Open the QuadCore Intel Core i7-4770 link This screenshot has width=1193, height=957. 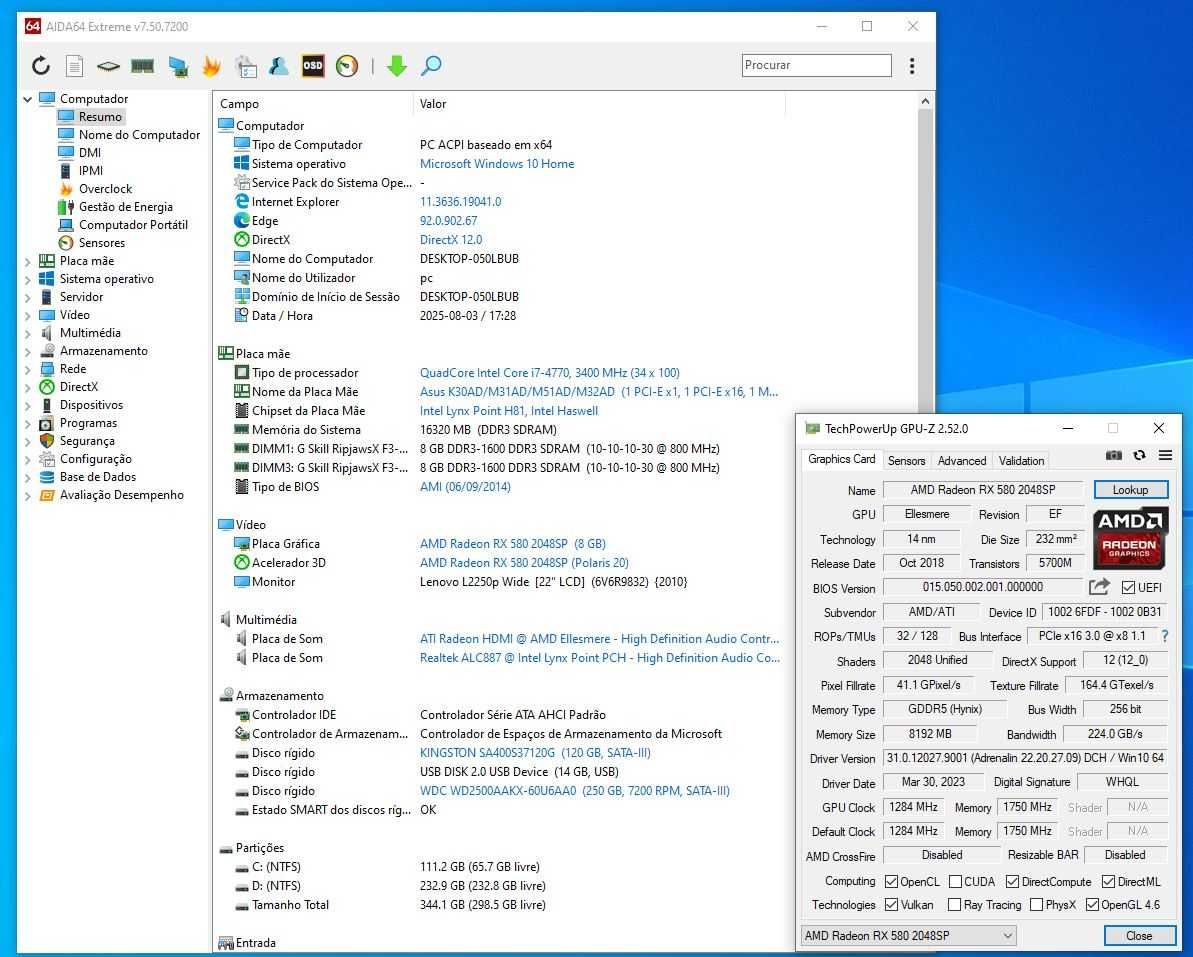click(x=549, y=373)
